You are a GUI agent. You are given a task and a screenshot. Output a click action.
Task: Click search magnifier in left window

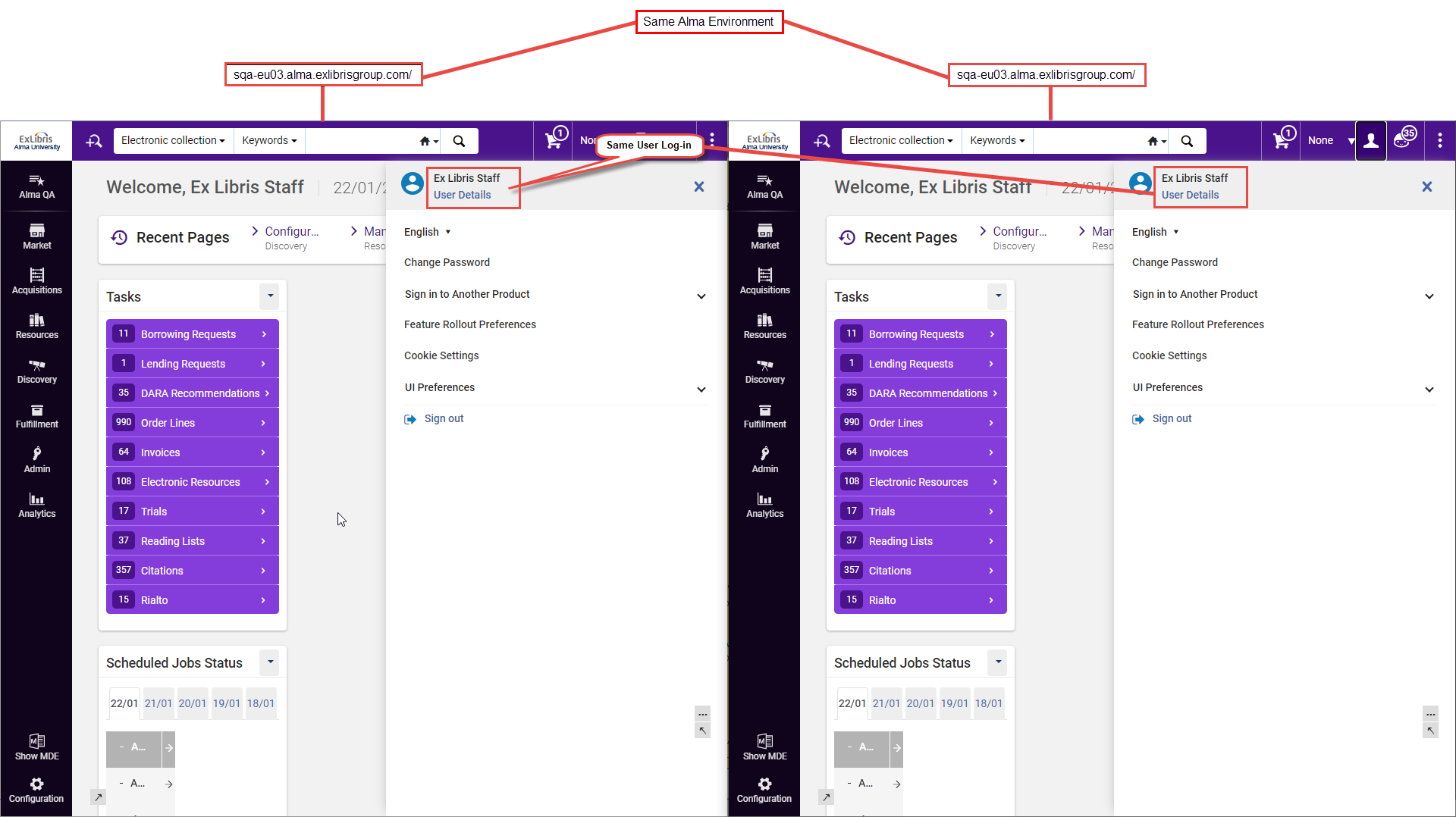(x=459, y=141)
